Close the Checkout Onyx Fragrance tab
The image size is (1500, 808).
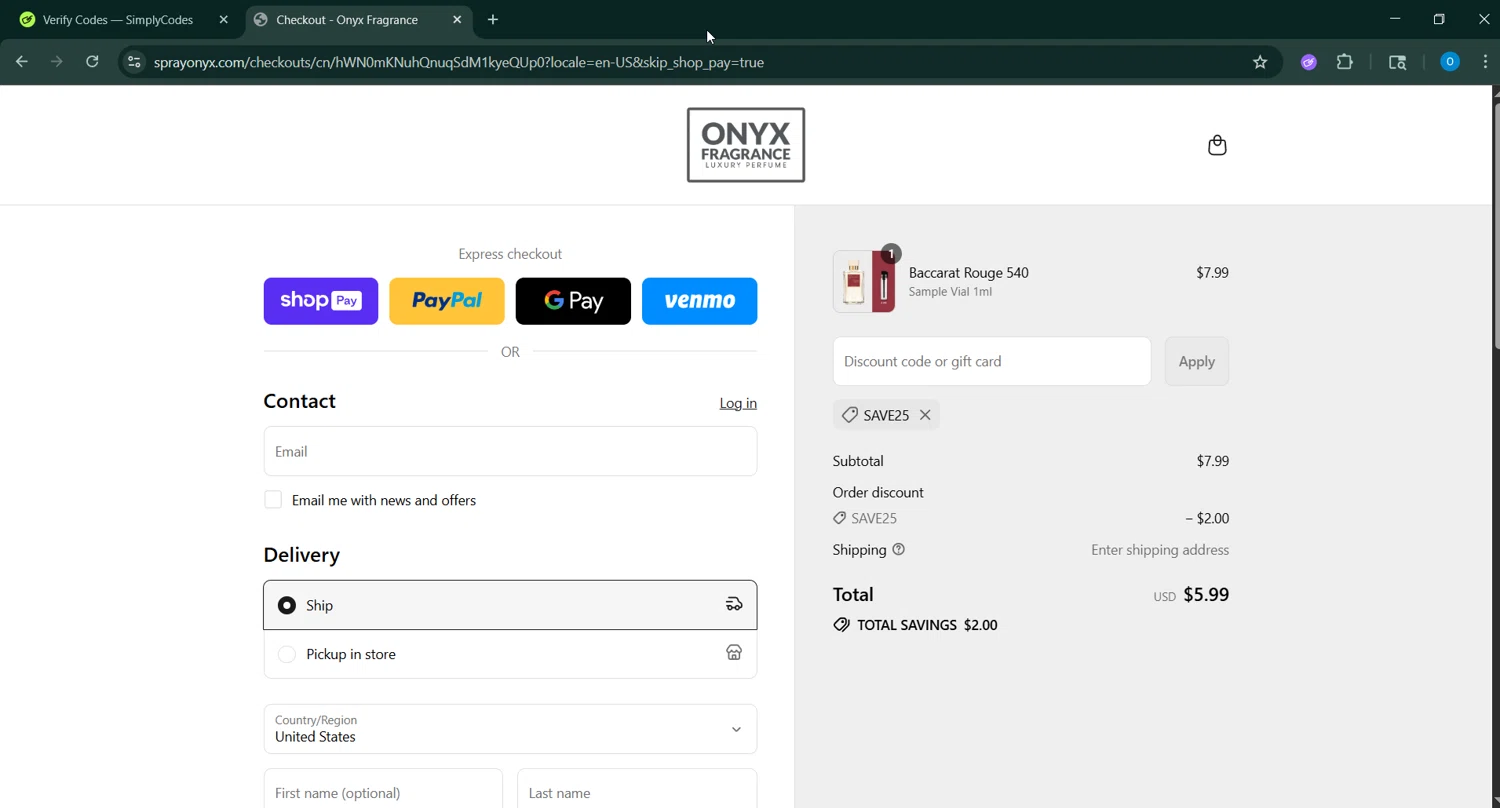457,19
